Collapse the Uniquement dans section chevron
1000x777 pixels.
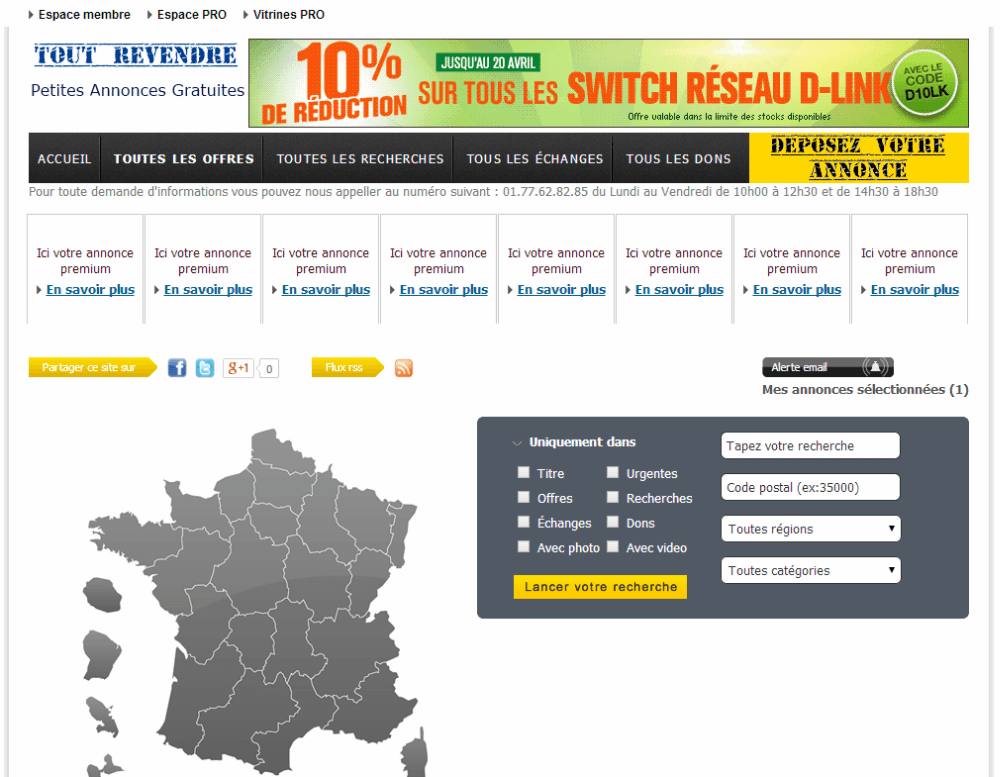[517, 443]
